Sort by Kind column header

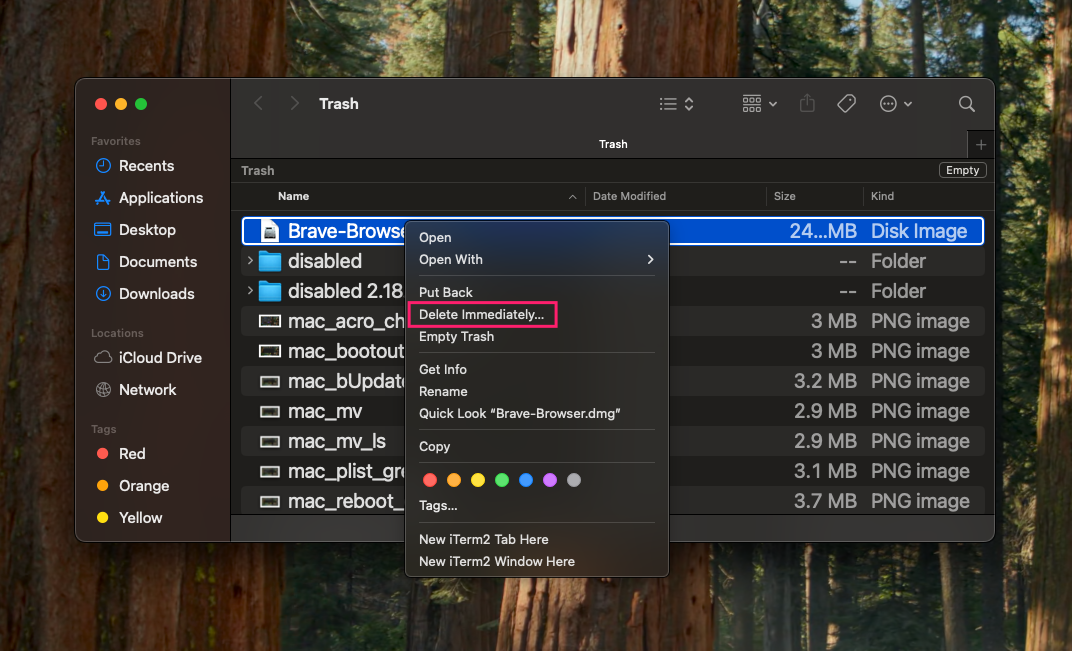tap(882, 196)
